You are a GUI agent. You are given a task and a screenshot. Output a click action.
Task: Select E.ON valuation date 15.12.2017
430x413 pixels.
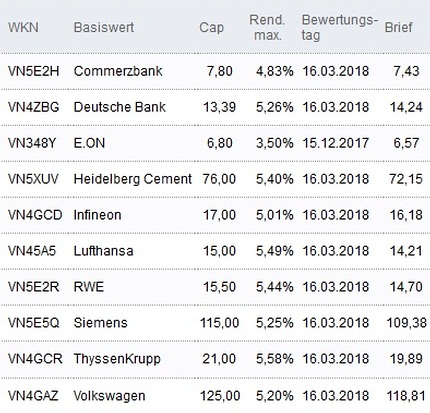pos(336,143)
